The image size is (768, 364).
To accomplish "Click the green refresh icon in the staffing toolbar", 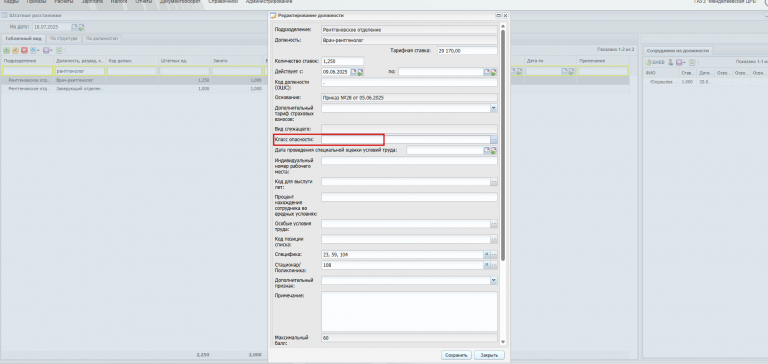I will point(59,50).
